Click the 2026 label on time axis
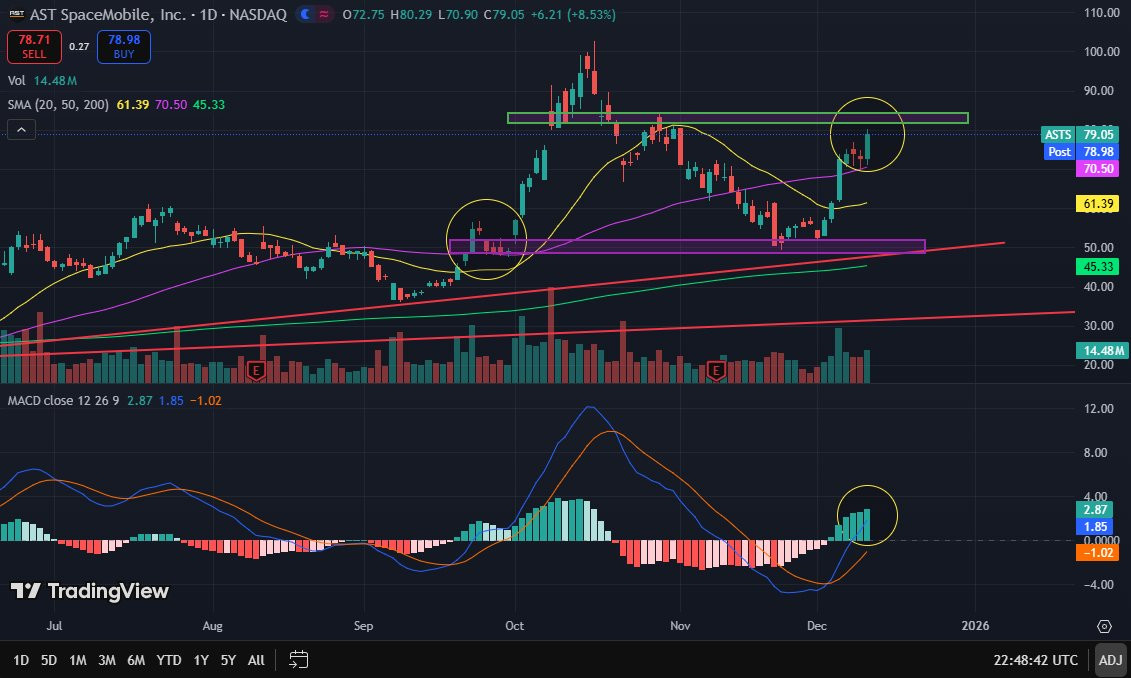The width and height of the screenshot is (1131, 678). coord(975,626)
